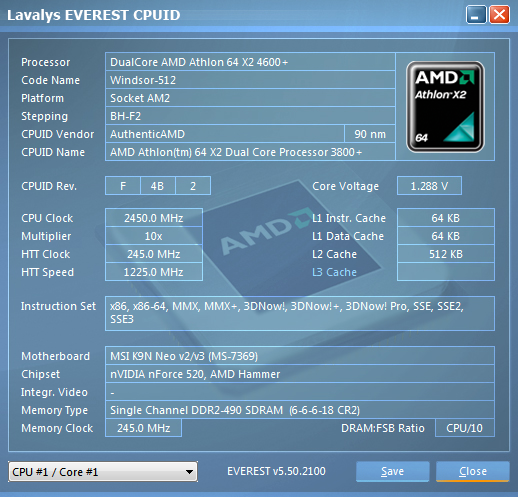The height and width of the screenshot is (497, 518).
Task: Click the DRAM:FSB Ratio CPU/10 box
Action: coord(465,428)
